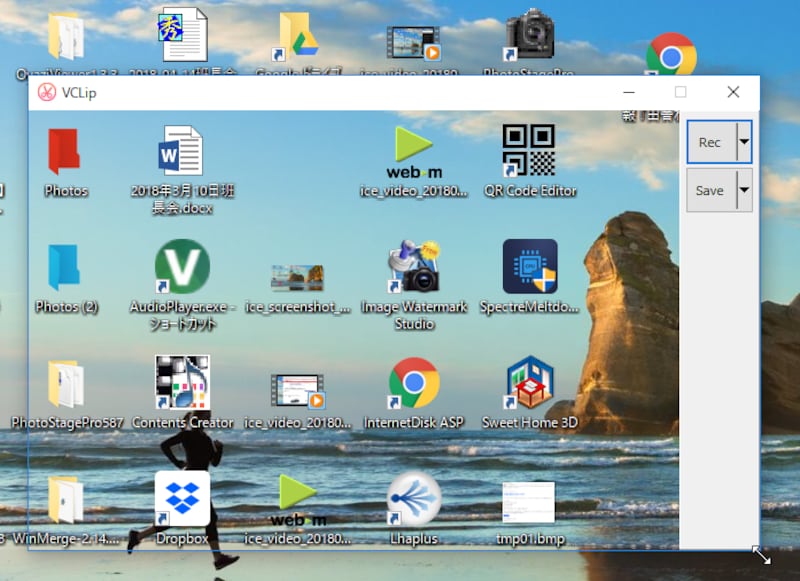800x581 pixels.
Task: Select the PhotoStagePro587 folder icon
Action: 66,384
